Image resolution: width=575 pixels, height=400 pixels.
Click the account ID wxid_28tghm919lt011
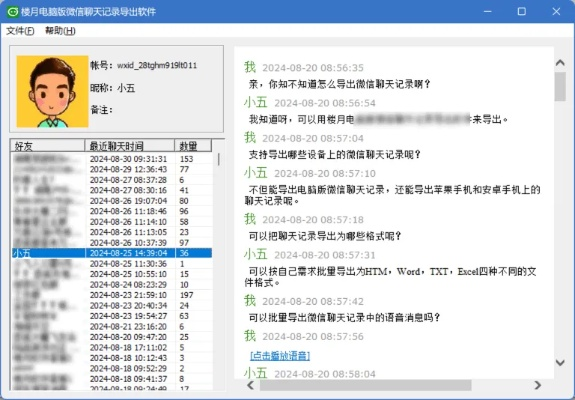pyautogui.click(x=157, y=66)
